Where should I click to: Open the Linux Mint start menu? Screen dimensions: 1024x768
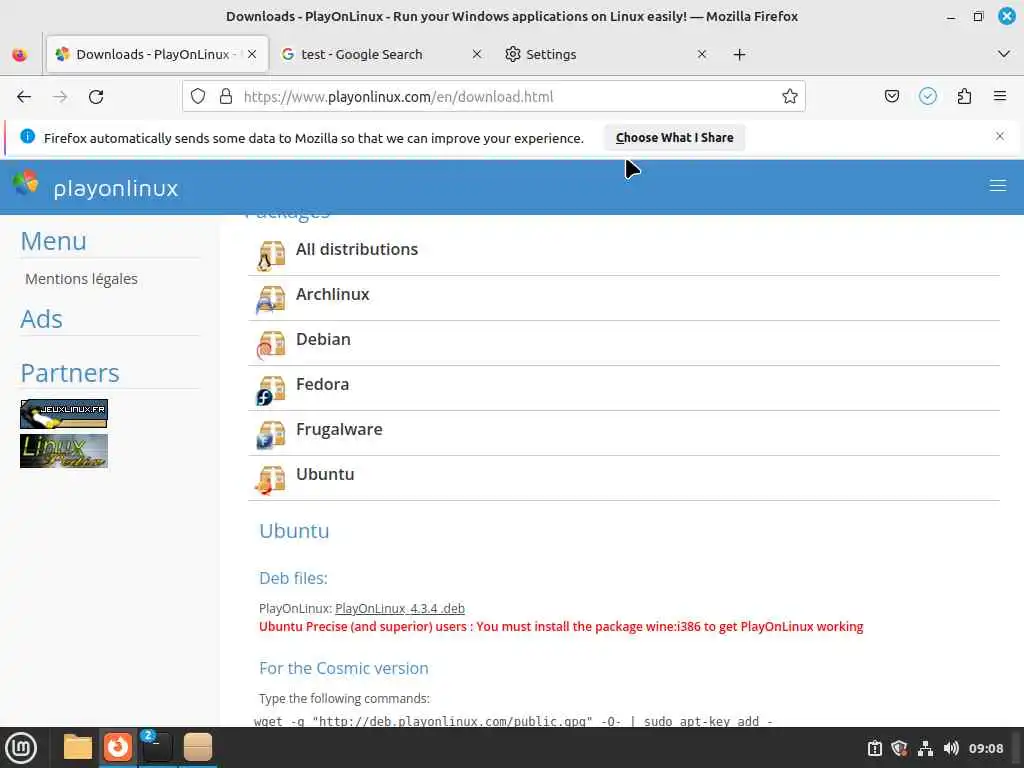21,748
